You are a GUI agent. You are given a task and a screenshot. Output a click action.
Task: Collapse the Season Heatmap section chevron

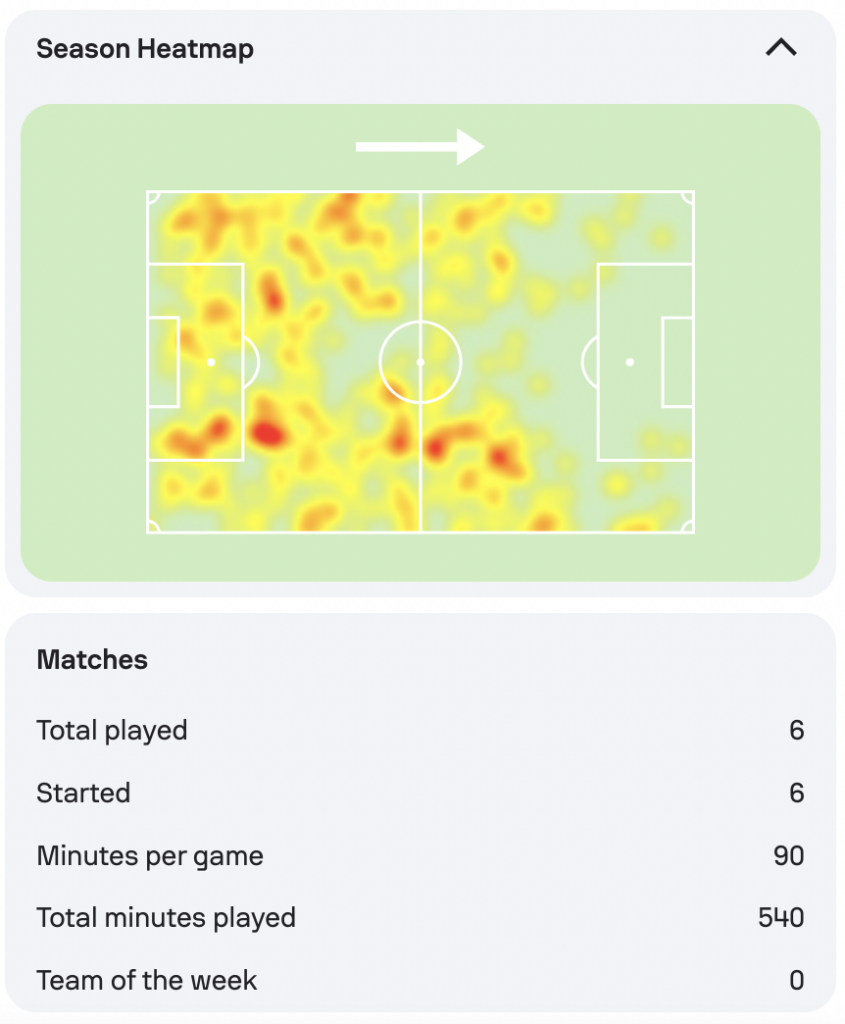click(x=781, y=48)
